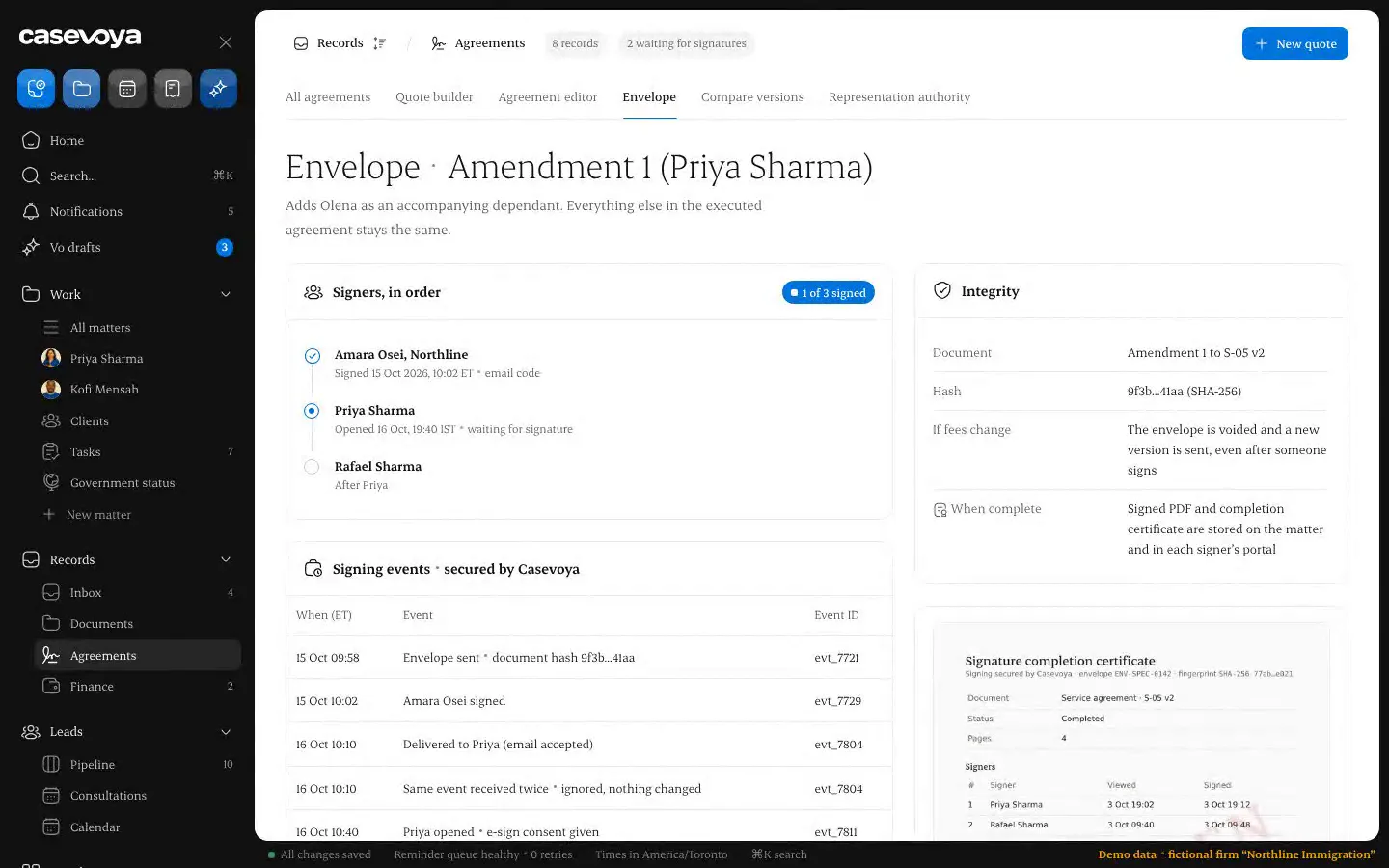Open the sparkle assistant tile in the top row

tap(218, 89)
